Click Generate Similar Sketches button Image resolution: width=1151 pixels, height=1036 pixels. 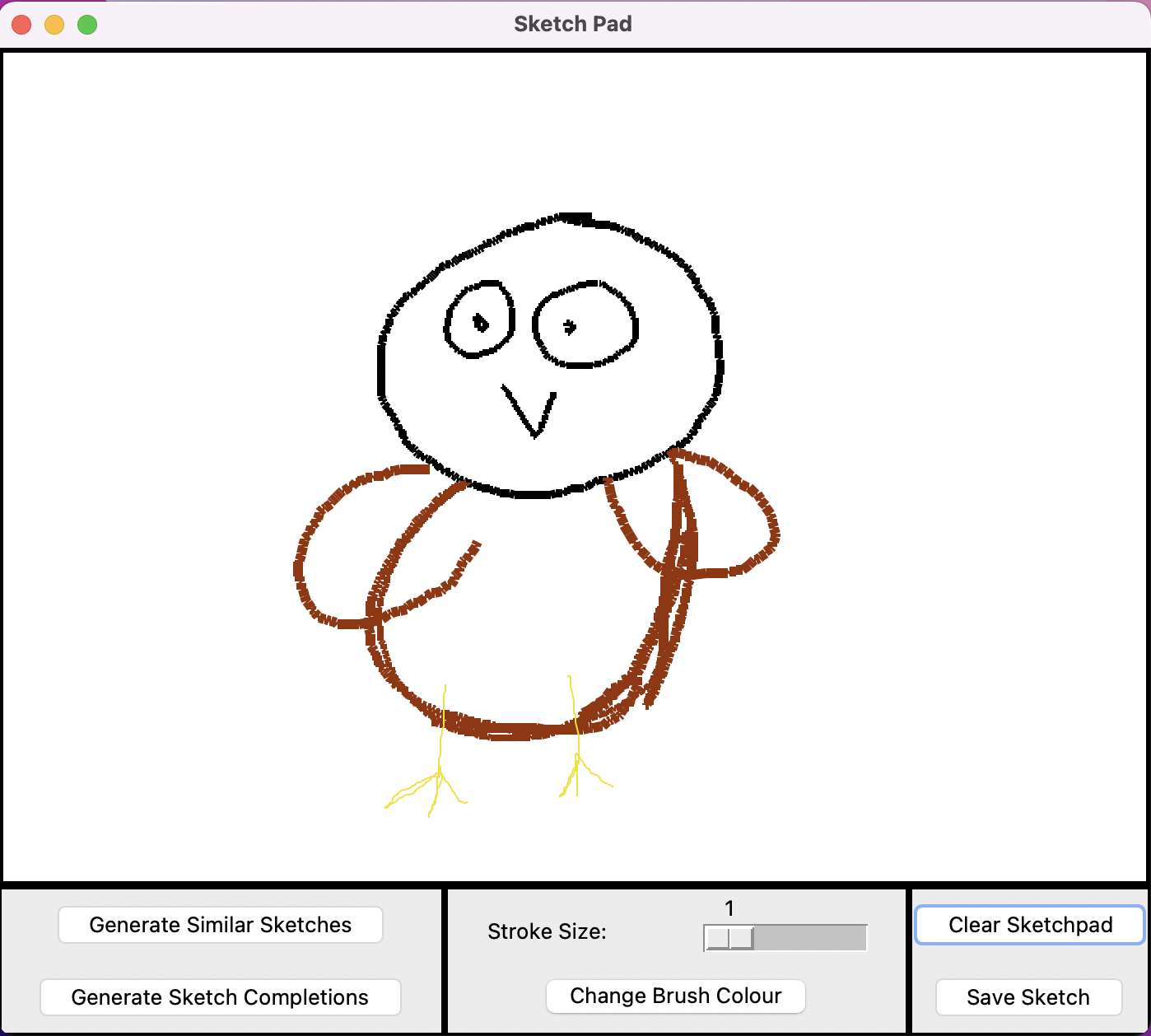221,925
